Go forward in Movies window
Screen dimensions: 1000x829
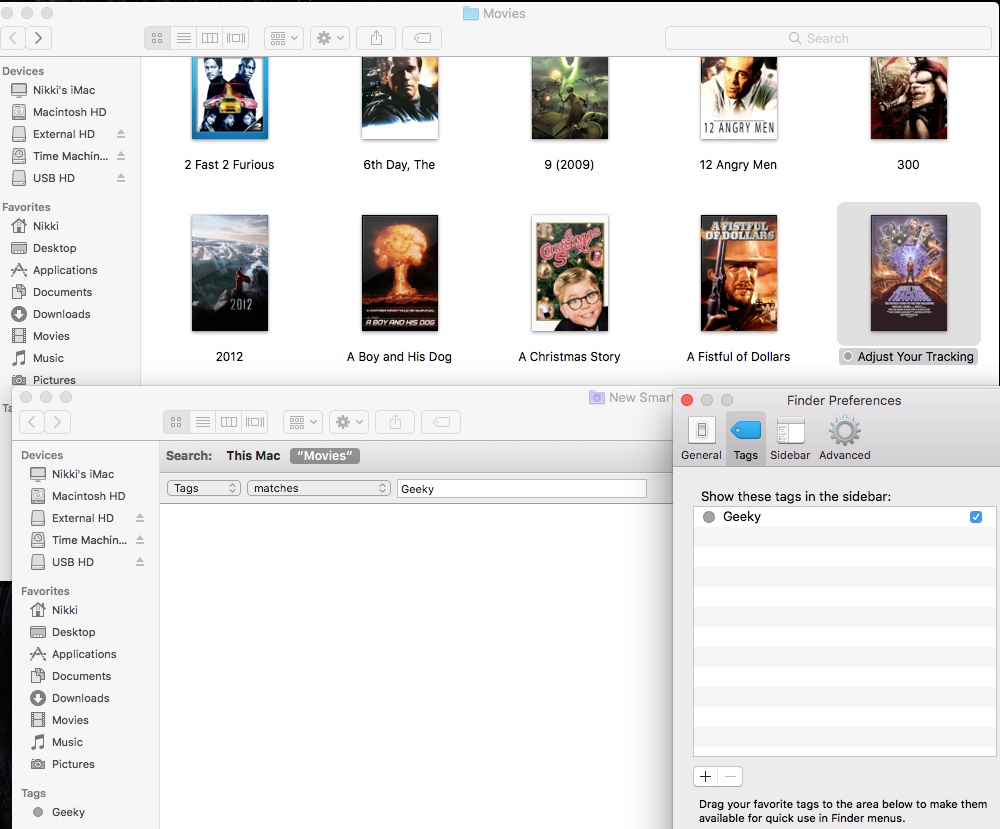tap(39, 38)
